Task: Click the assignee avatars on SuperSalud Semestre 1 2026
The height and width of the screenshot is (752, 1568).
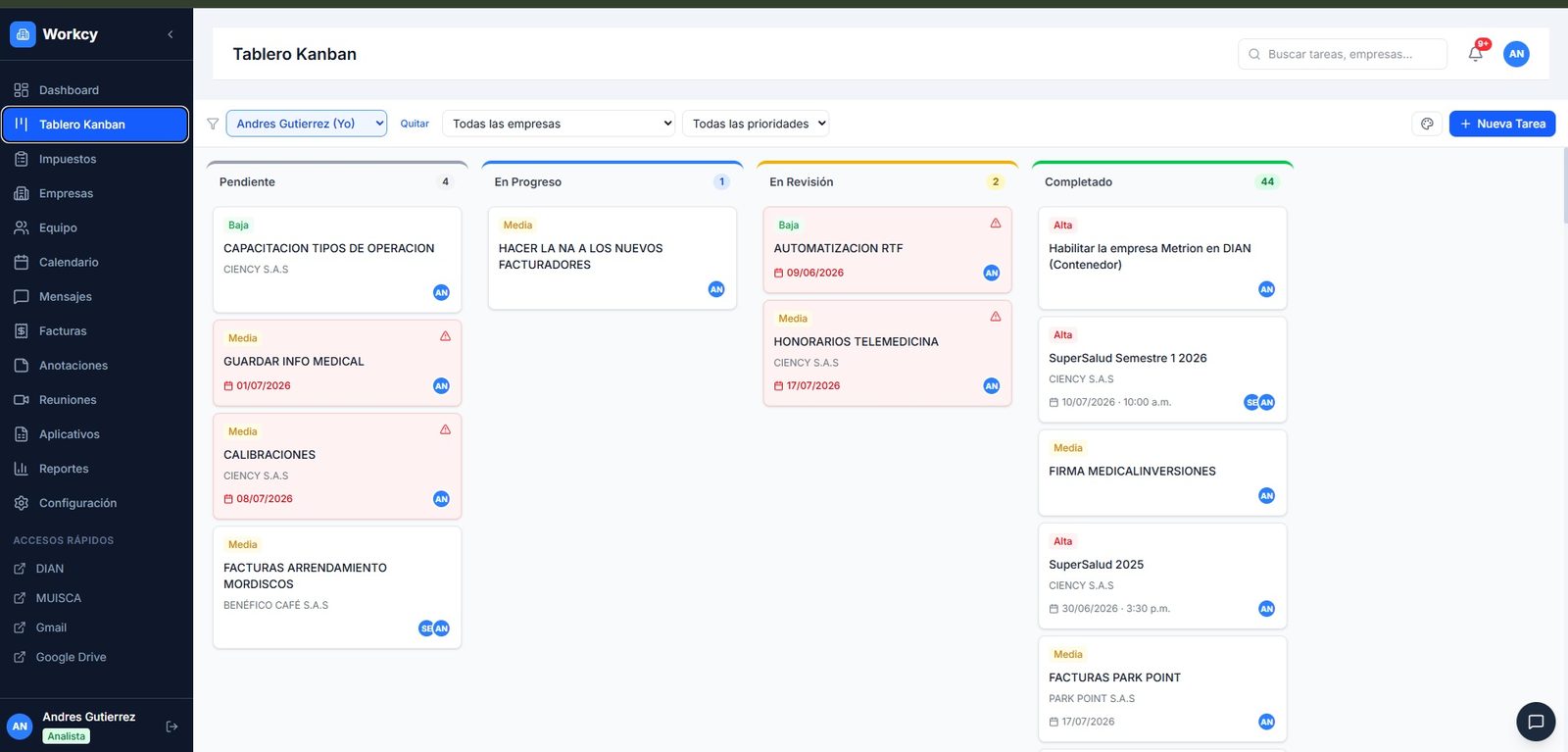Action: (1259, 402)
